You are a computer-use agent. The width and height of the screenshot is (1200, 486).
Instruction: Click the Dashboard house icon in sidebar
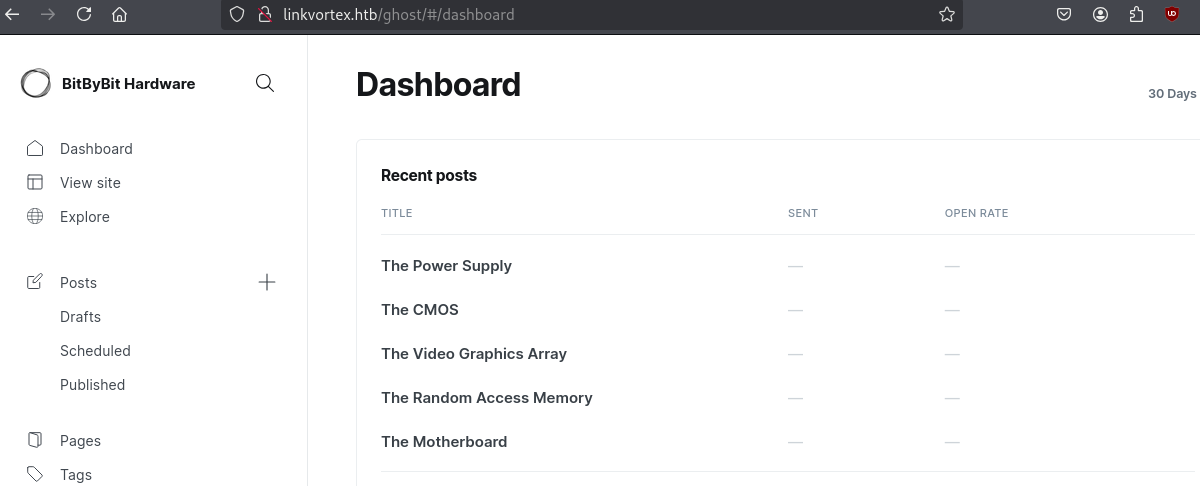[x=35, y=149]
